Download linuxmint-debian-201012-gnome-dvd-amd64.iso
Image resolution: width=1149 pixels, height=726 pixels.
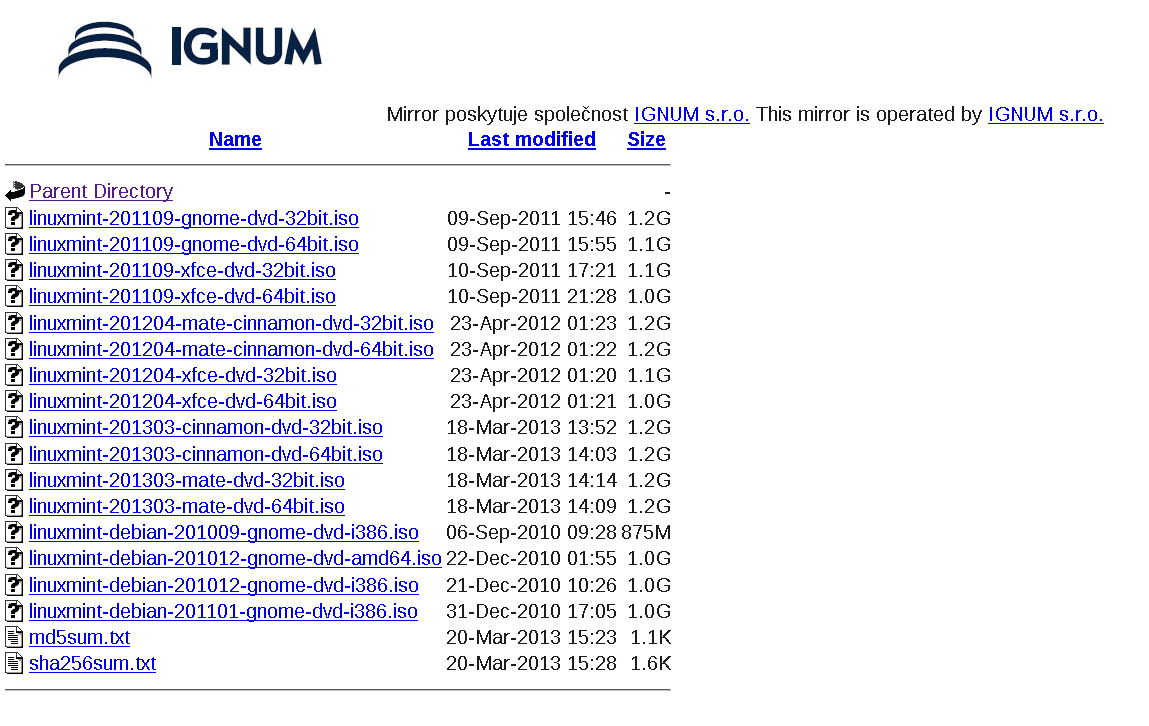click(x=235, y=558)
